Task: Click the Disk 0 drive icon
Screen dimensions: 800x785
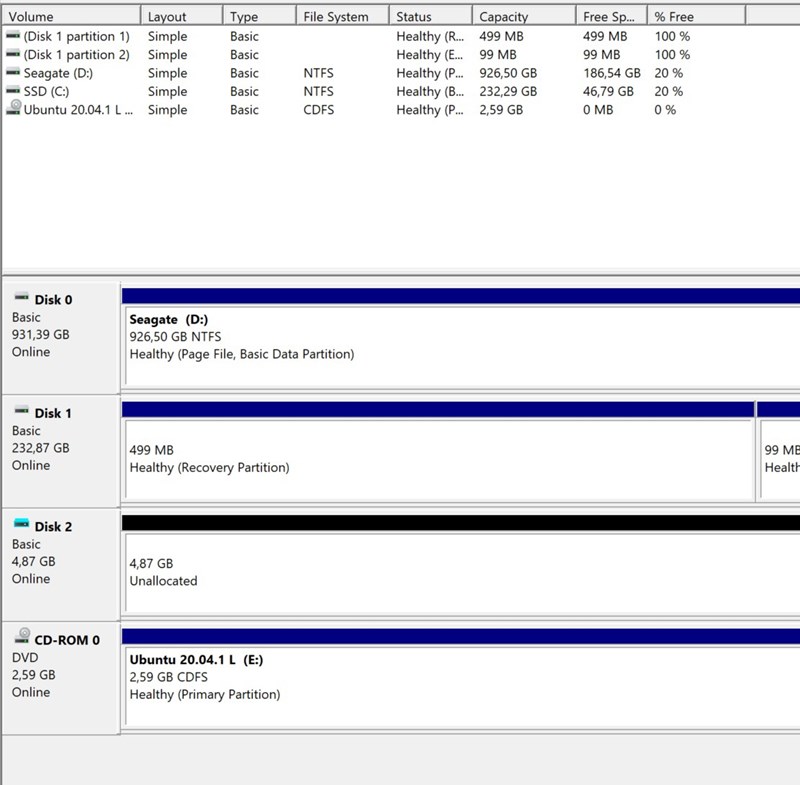Action: point(21,298)
